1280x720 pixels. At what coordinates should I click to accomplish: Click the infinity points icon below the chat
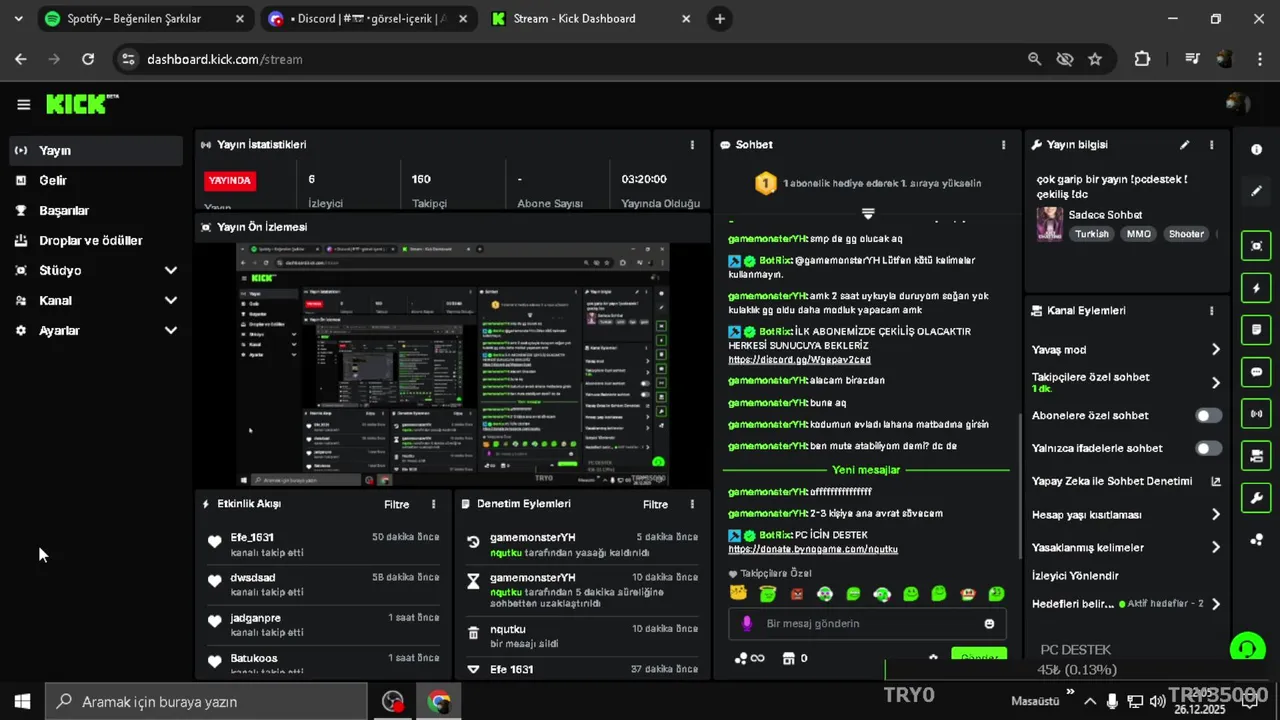(749, 658)
